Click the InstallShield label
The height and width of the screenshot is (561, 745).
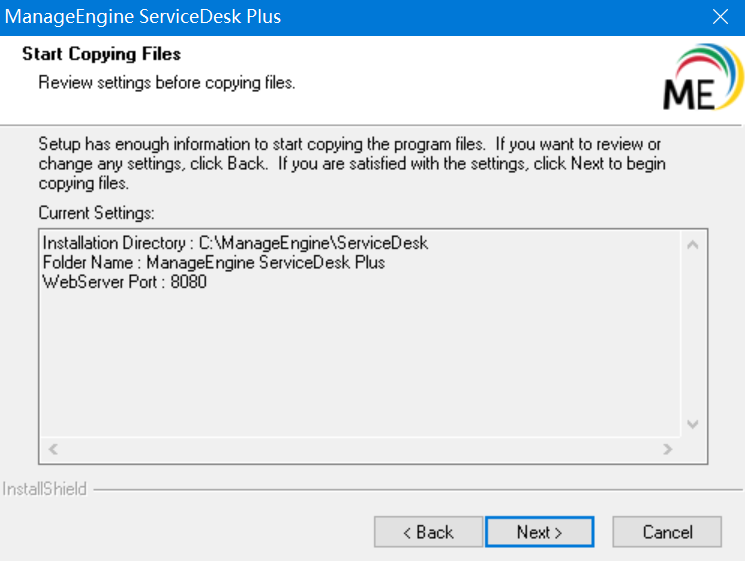(x=45, y=489)
